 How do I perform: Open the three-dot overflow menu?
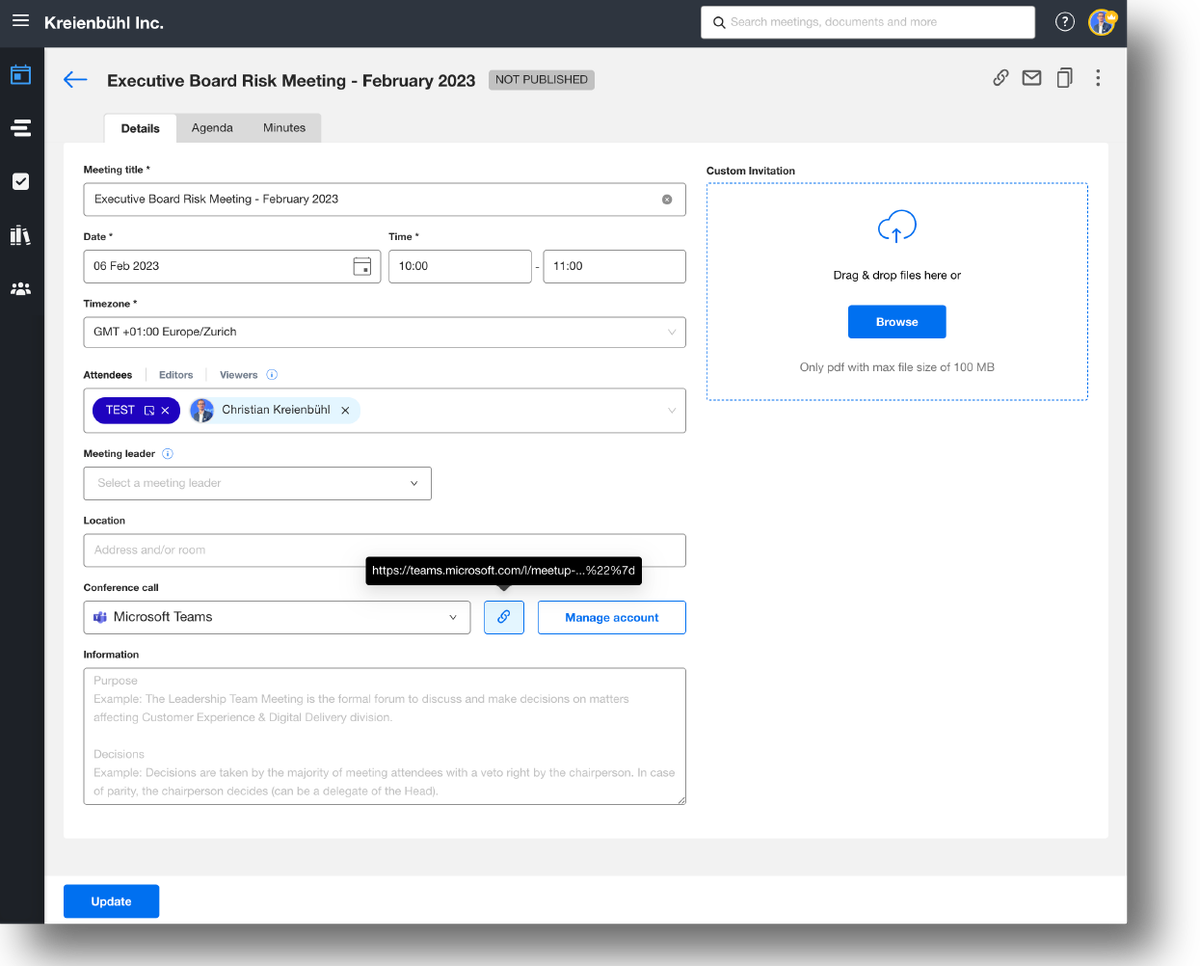[1098, 77]
